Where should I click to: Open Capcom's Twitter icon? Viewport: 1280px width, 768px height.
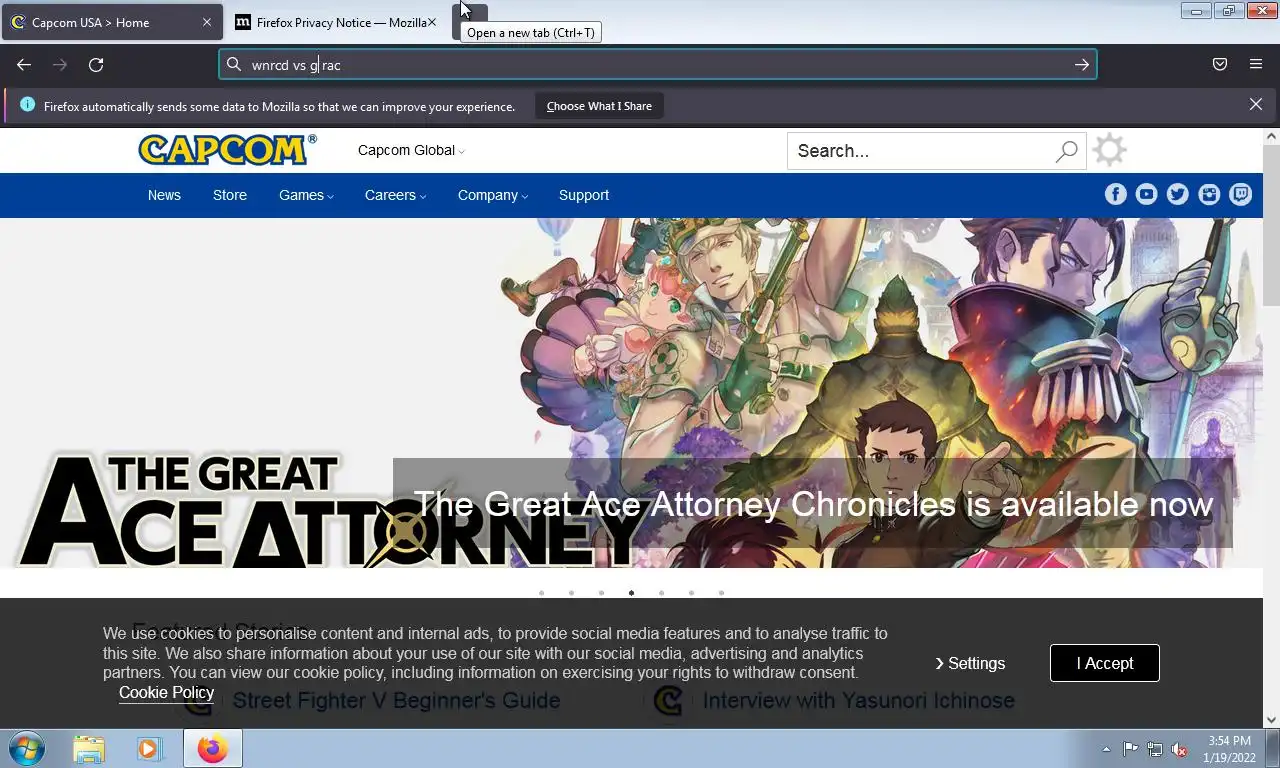[x=1178, y=194]
